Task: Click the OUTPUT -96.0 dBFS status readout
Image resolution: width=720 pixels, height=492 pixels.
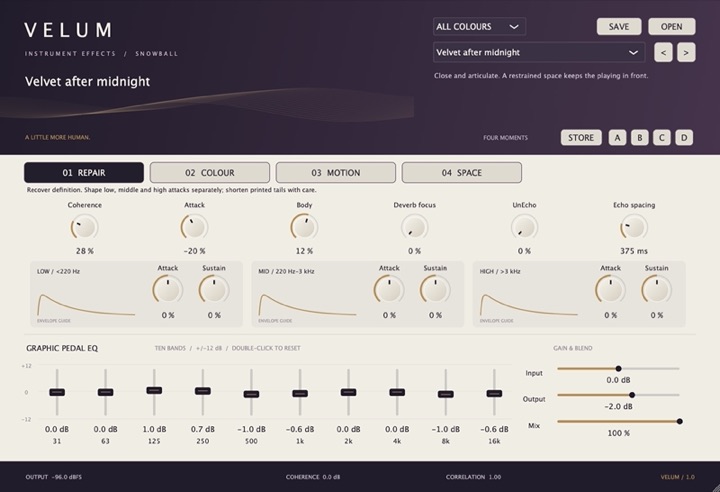Action: coord(54,477)
